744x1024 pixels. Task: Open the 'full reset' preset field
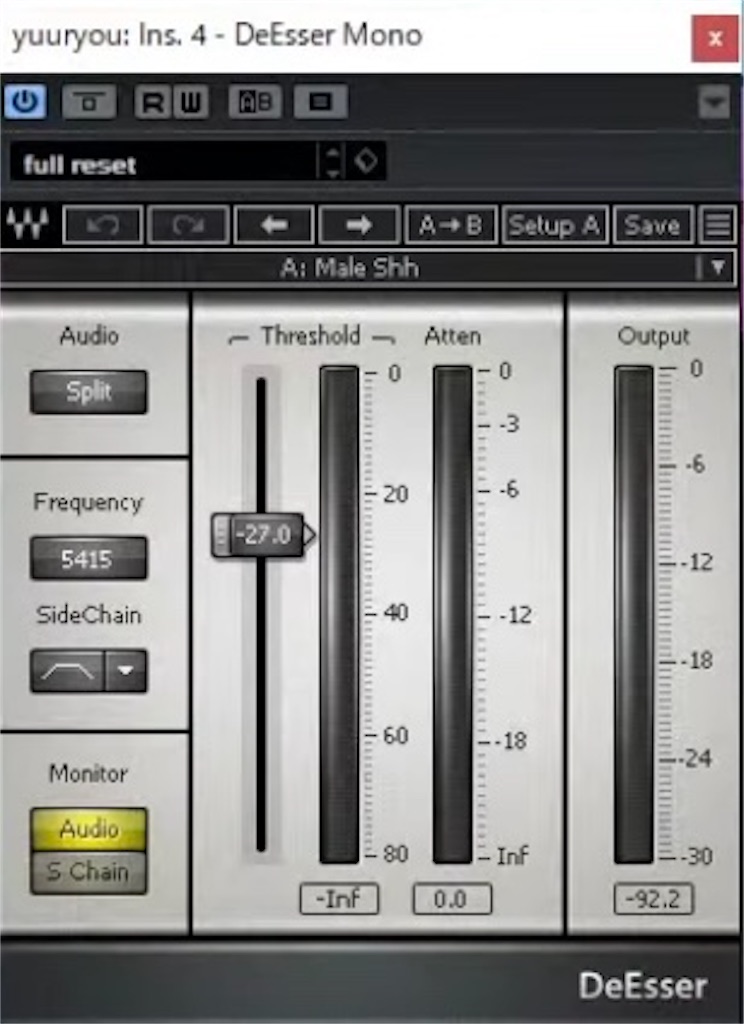point(163,161)
